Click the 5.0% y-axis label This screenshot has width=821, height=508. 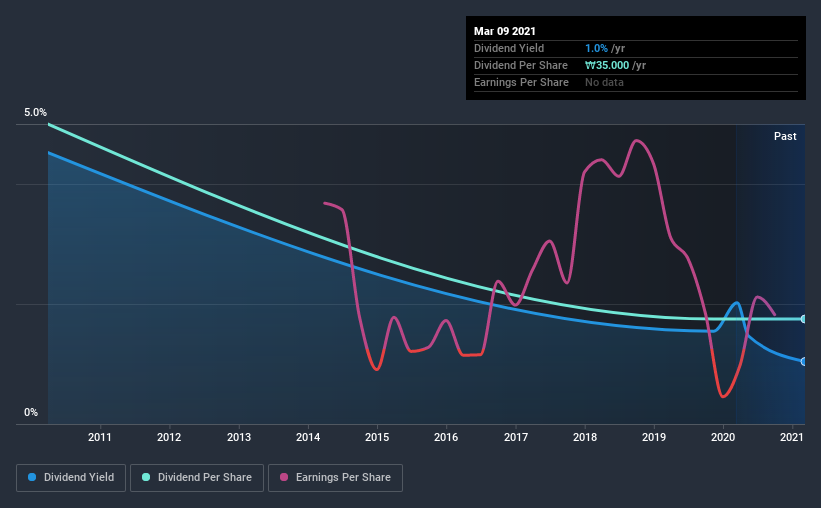[x=35, y=113]
